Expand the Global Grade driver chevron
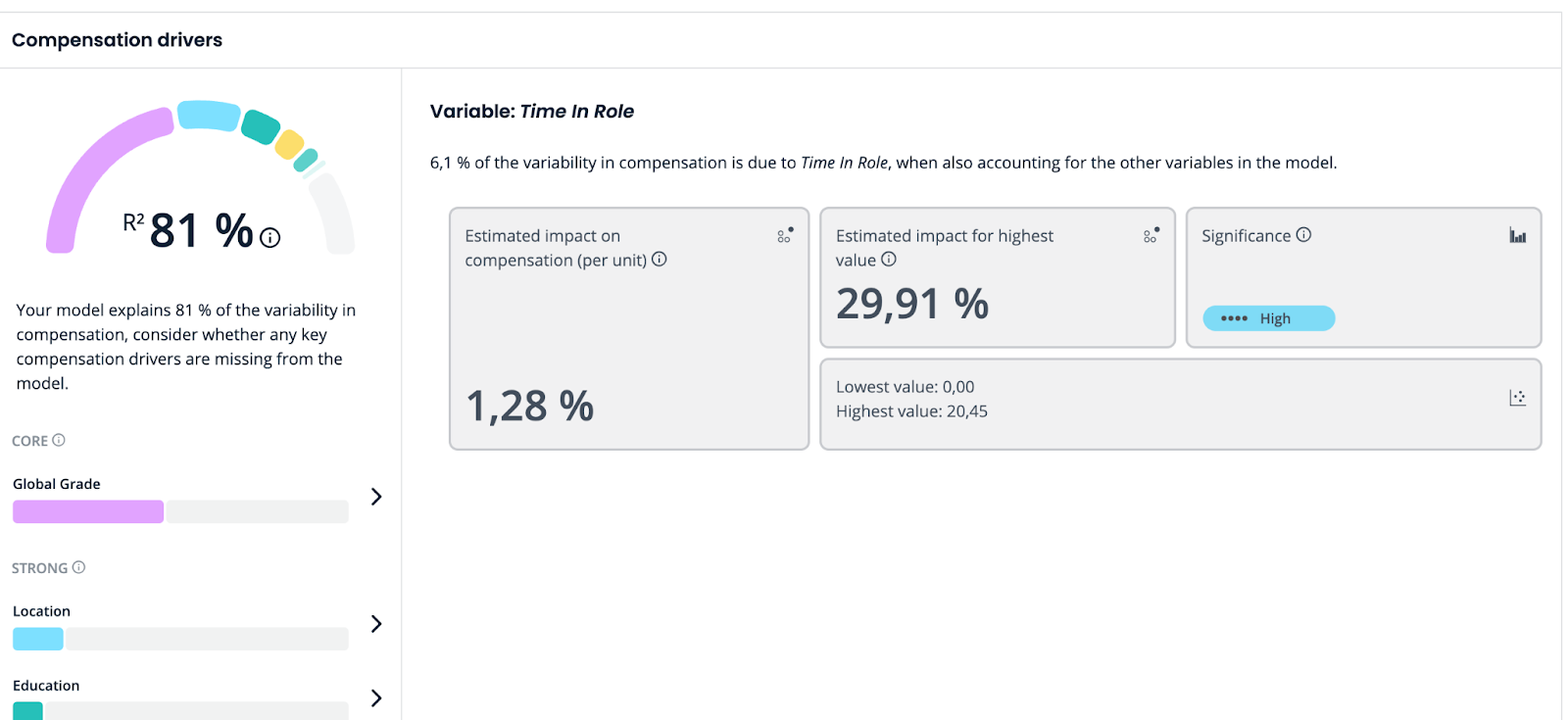The width and height of the screenshot is (1568, 720). [x=376, y=497]
